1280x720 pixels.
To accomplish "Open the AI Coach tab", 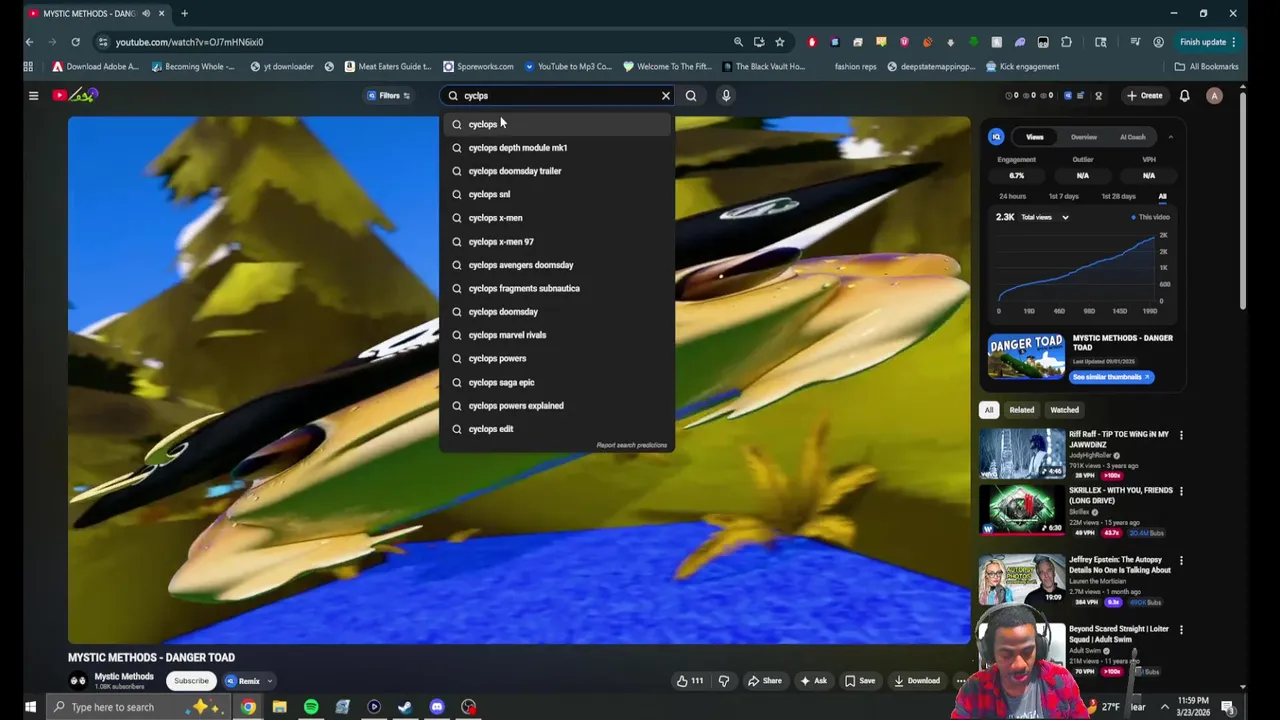I will click(x=1133, y=137).
